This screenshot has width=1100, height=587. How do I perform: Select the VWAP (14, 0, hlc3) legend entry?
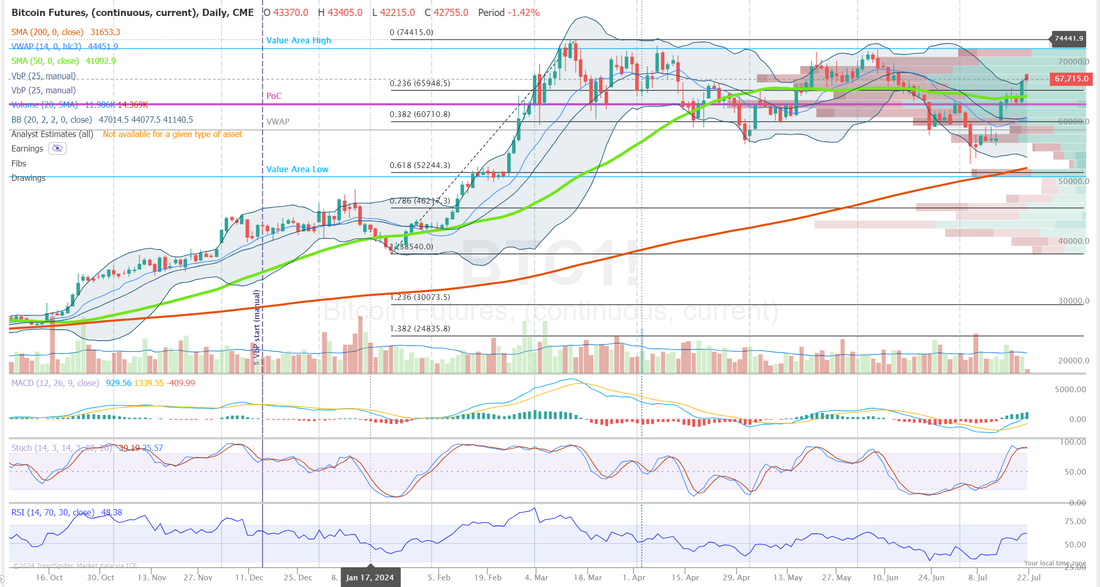coord(65,47)
